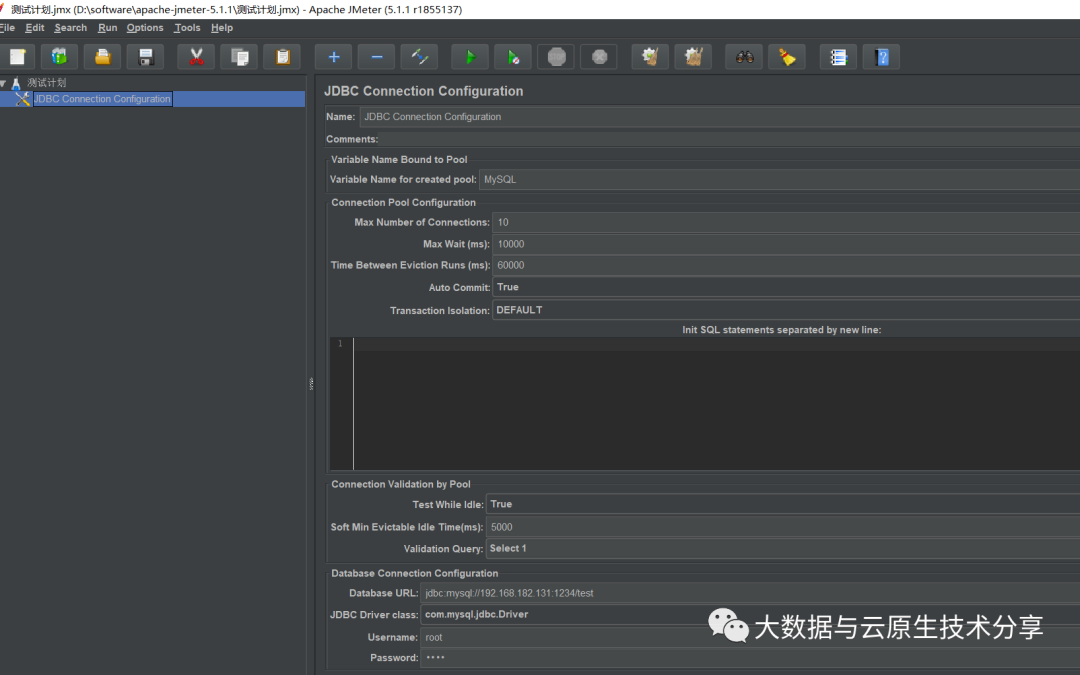Click the Toggle enable/disable icon
Image resolution: width=1080 pixels, height=675 pixels.
(419, 57)
